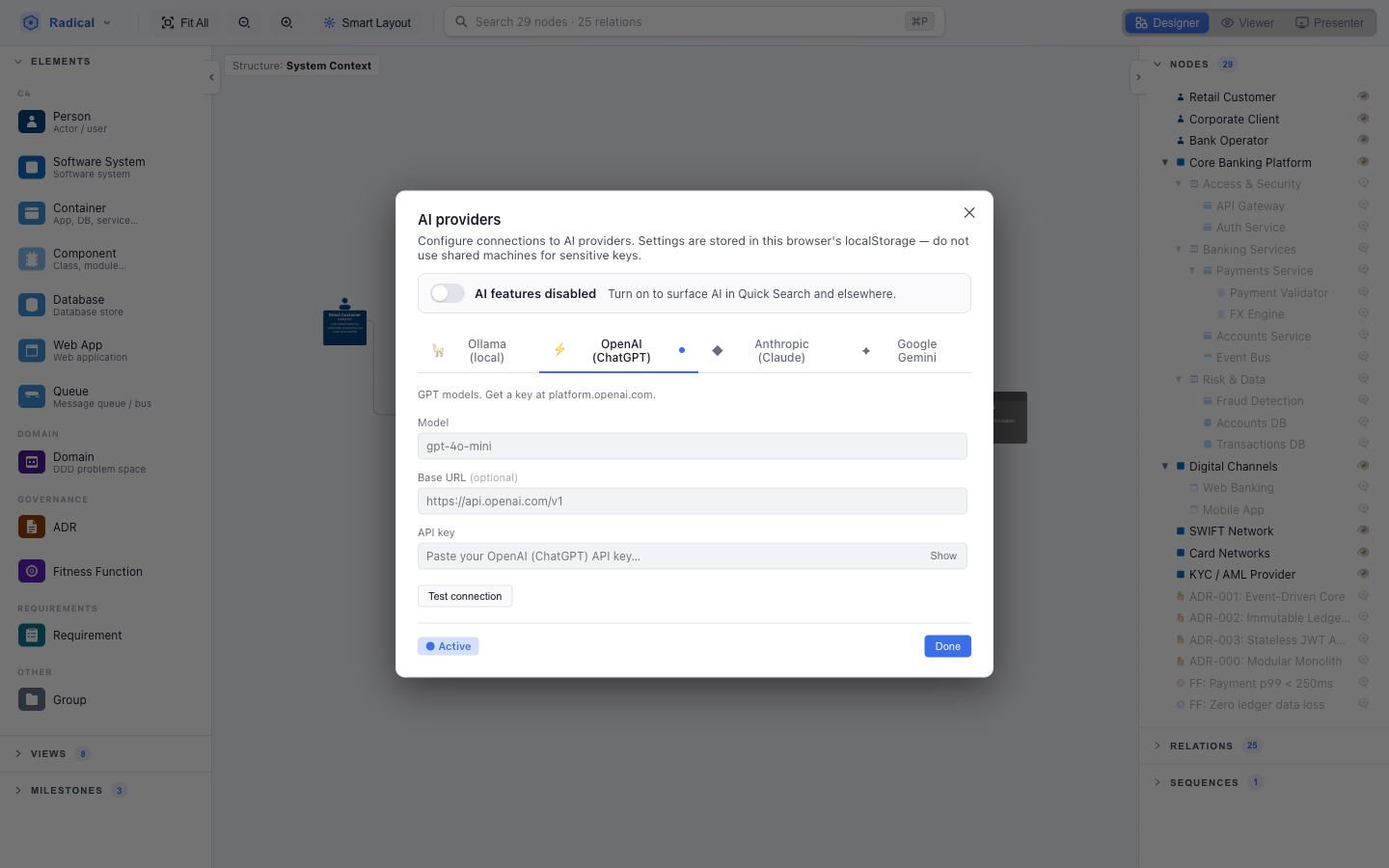Apply Smart Layout to the diagram
Screen dimensions: 1389x868
coord(368,22)
